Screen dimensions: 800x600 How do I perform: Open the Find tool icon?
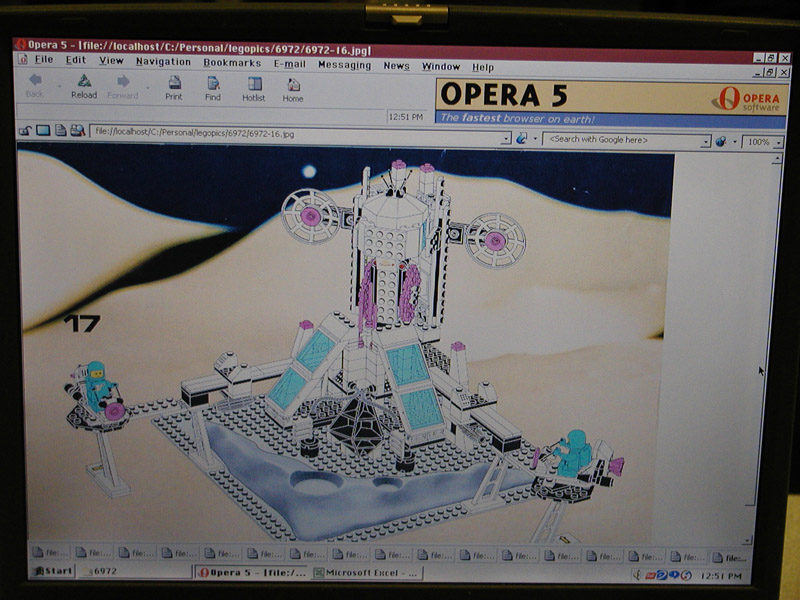213,84
